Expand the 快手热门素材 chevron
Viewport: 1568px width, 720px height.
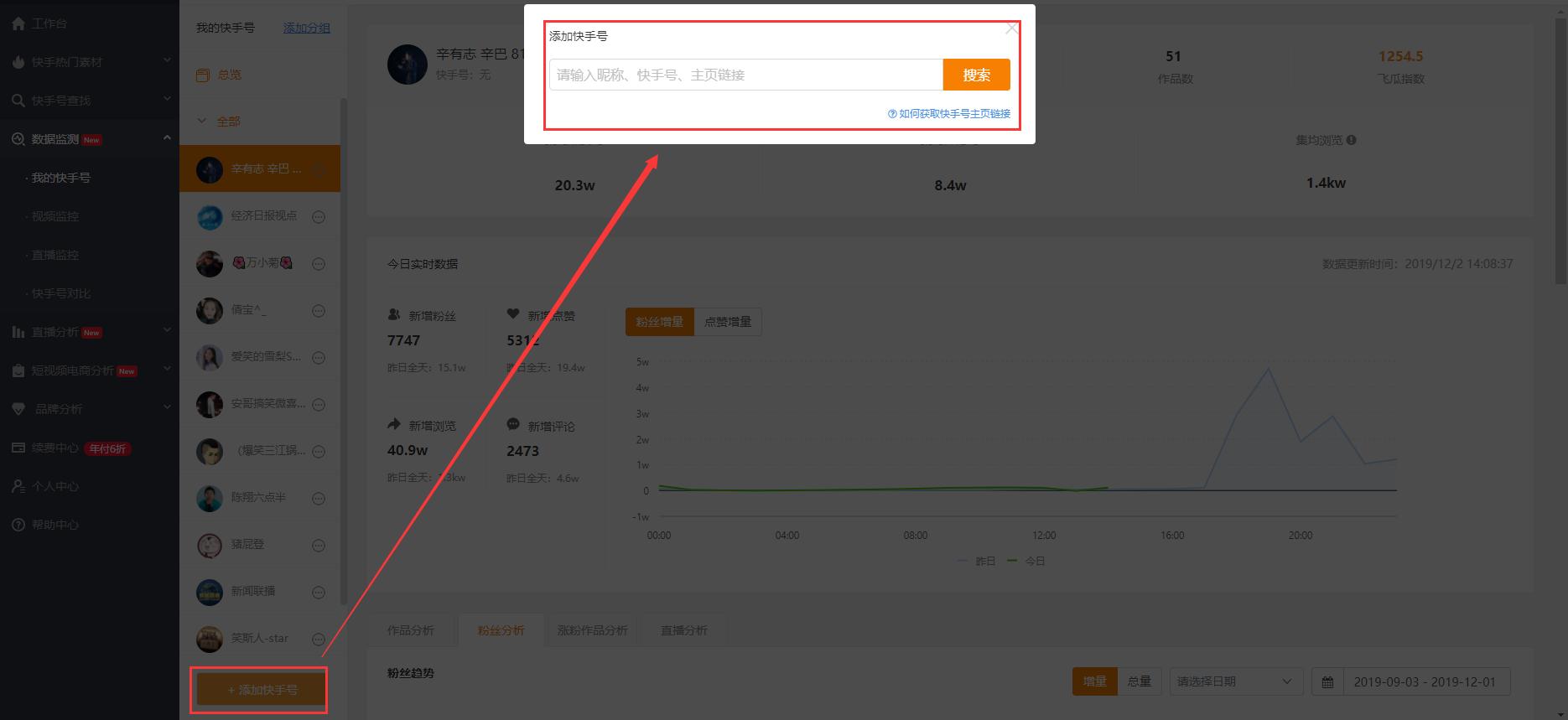(x=167, y=60)
